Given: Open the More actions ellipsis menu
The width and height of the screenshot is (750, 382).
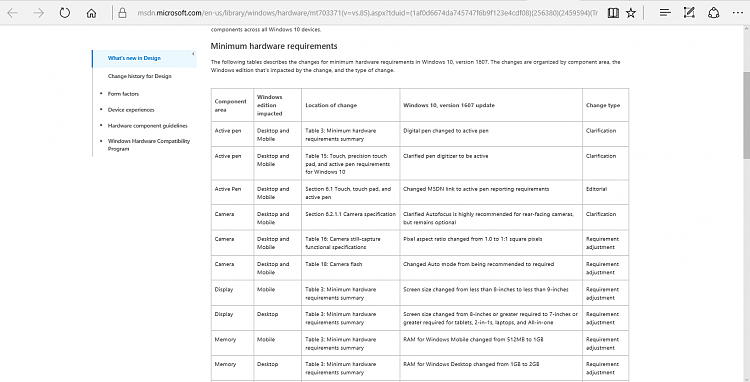Looking at the screenshot, I should pyautogui.click(x=738, y=13).
